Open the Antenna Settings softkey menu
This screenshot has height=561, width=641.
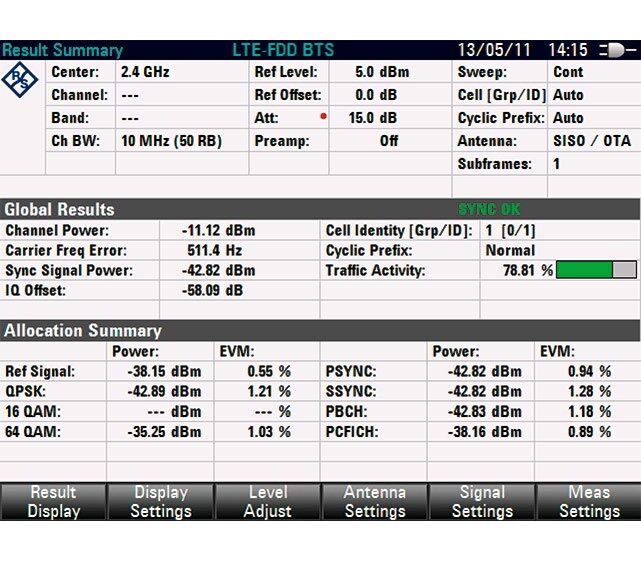pos(374,501)
